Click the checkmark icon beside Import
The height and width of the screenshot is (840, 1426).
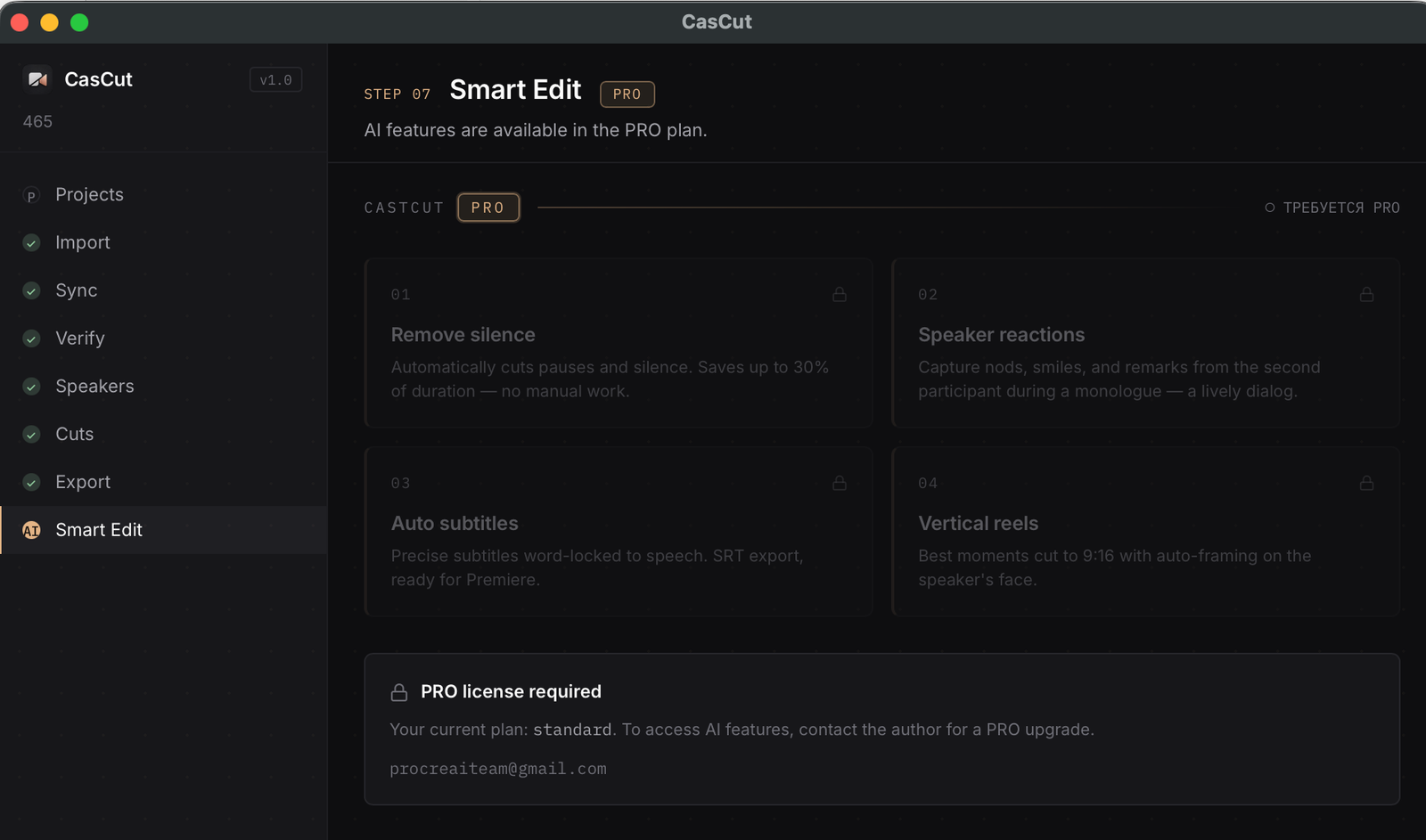coord(31,243)
